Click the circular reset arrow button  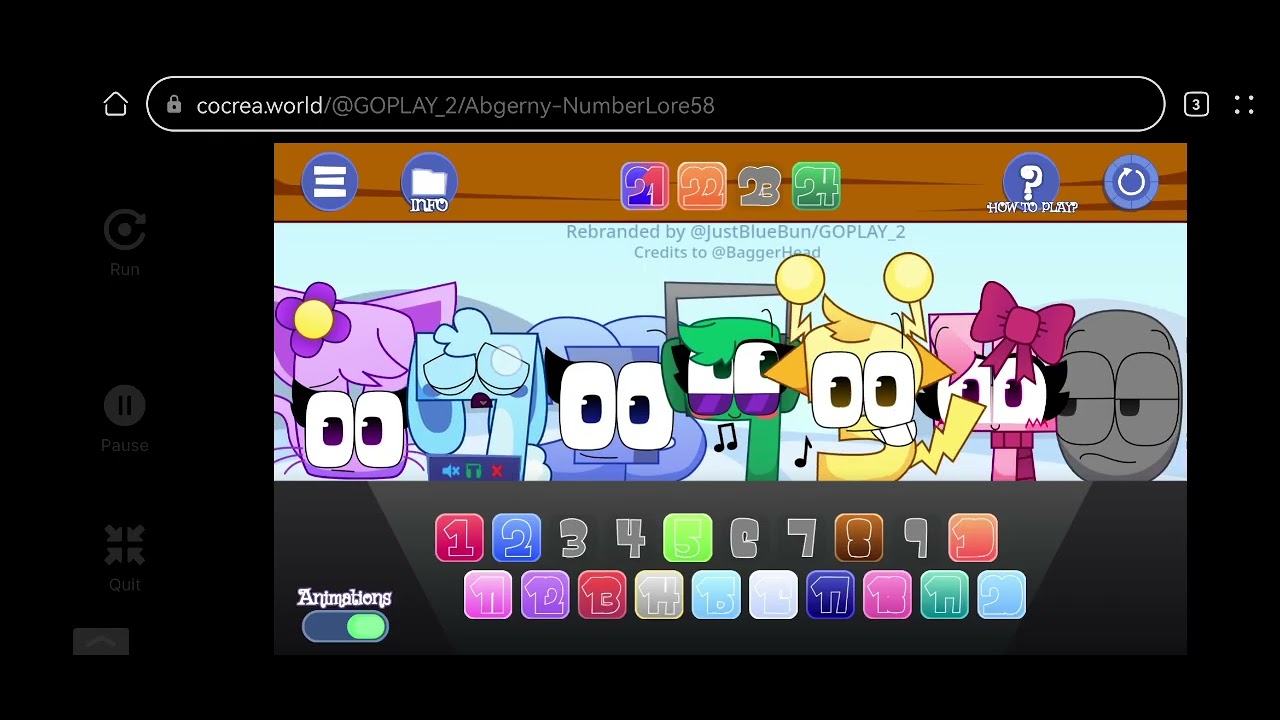[1131, 182]
